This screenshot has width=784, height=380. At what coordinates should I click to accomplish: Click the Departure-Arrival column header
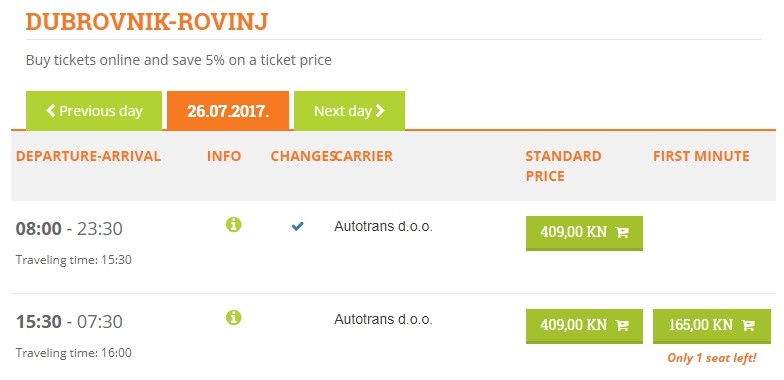88,156
